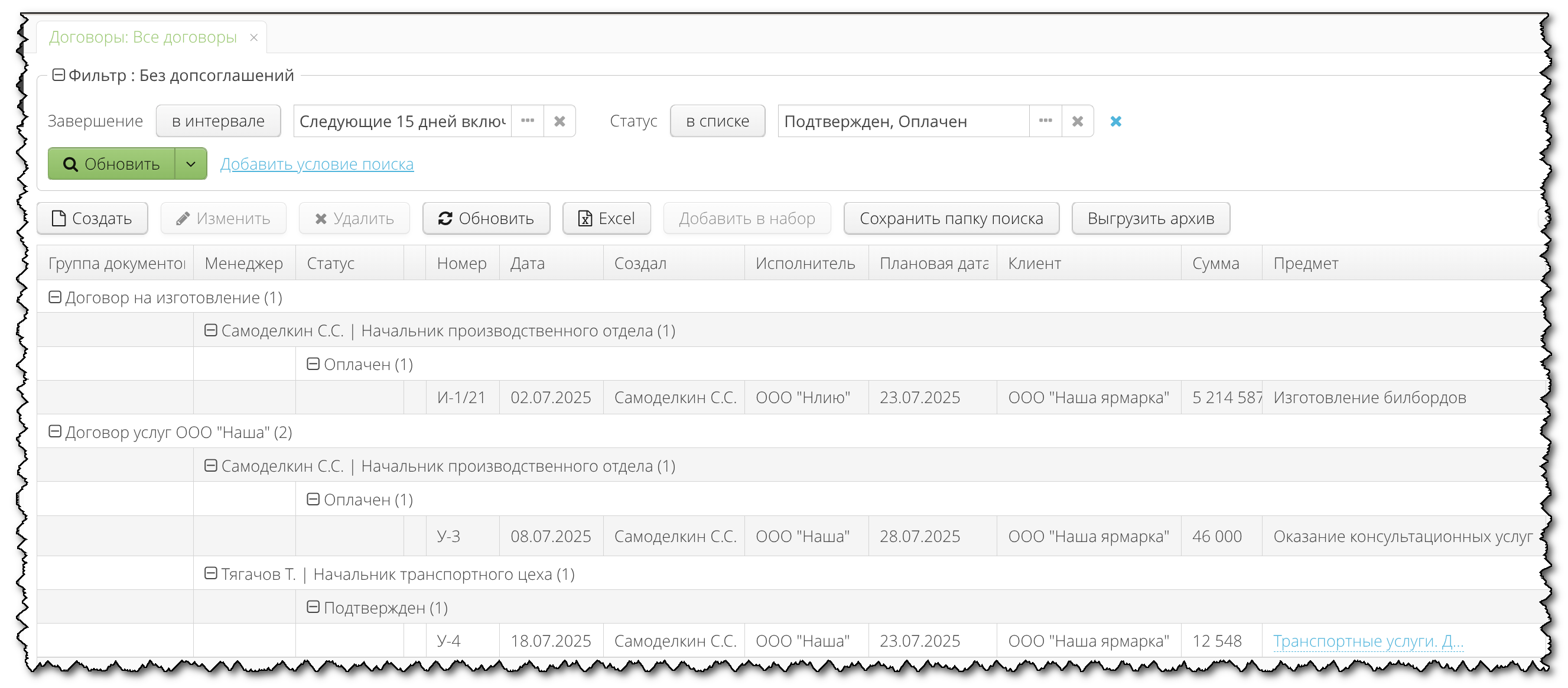Open the dropdown arrow next to green Обновить

tap(190, 164)
